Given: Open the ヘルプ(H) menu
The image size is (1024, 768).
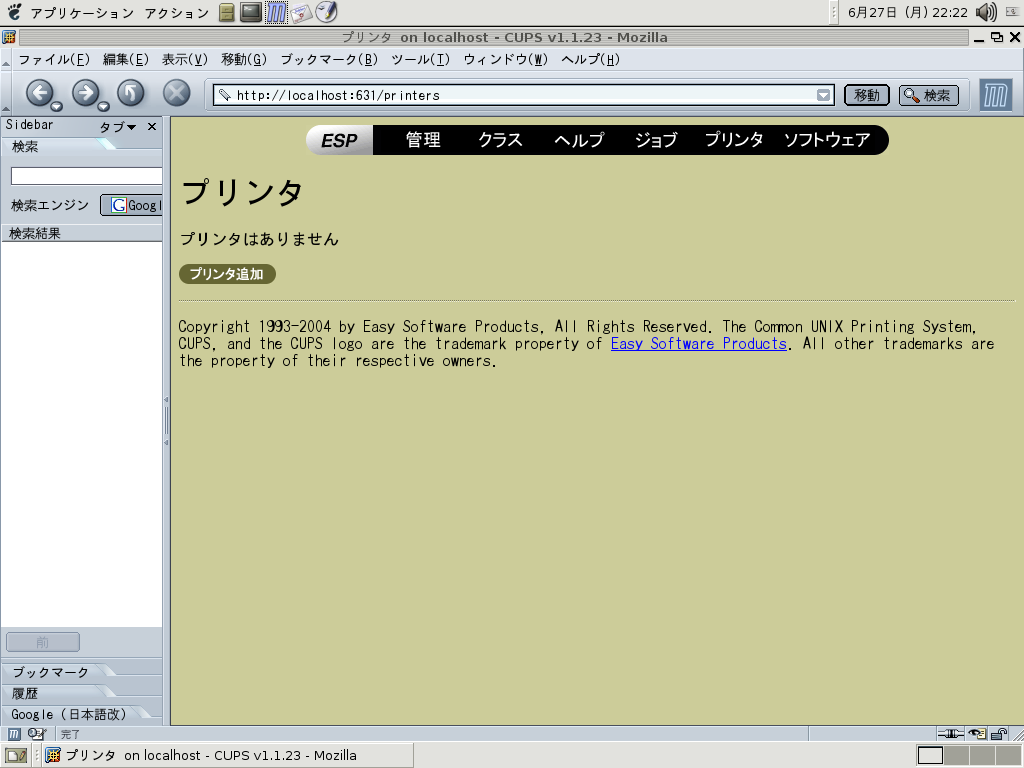Looking at the screenshot, I should pyautogui.click(x=590, y=59).
